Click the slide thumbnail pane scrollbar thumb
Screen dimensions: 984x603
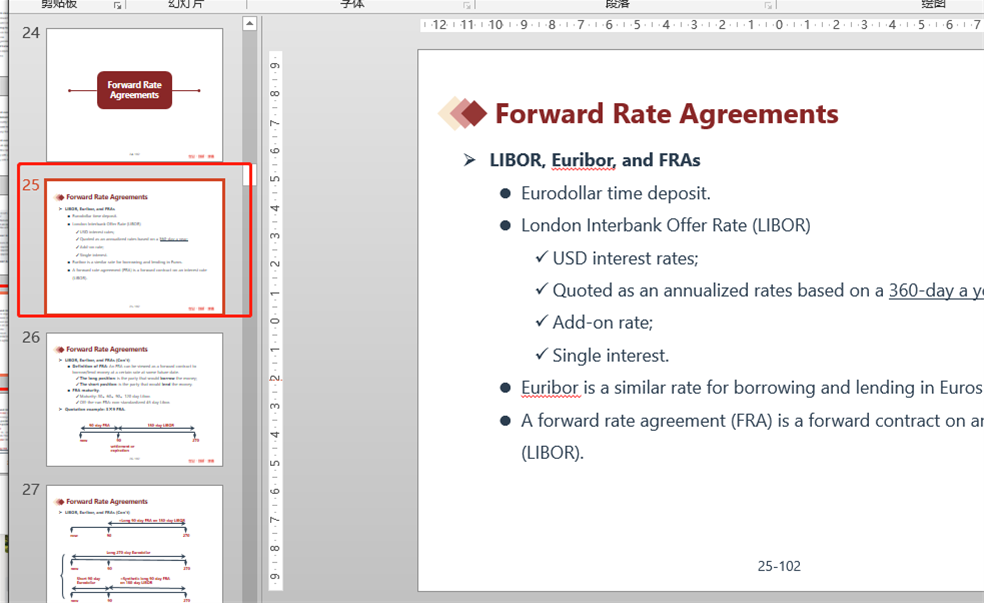pos(249,175)
